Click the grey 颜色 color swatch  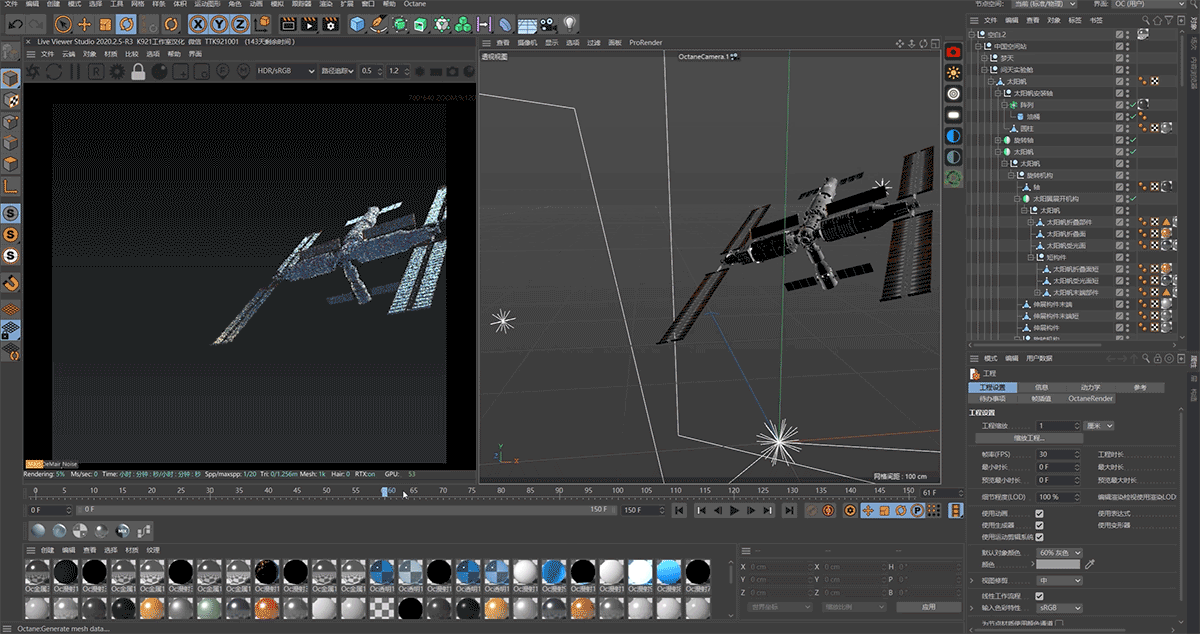(1058, 565)
